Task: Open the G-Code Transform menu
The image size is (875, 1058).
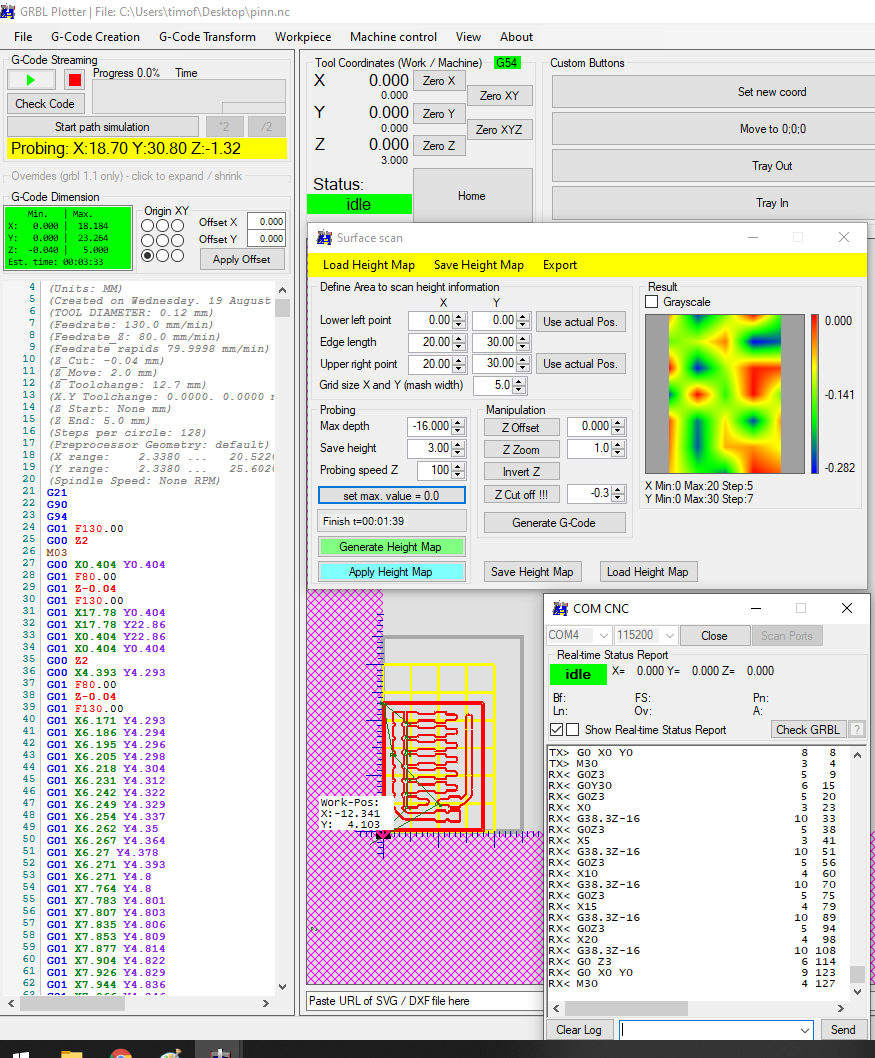Action: click(207, 37)
